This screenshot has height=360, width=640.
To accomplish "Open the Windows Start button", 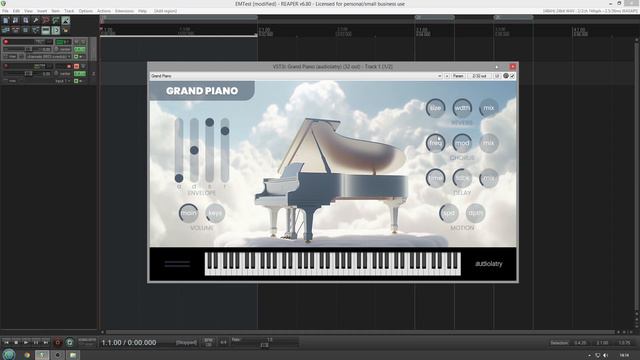I will pos(9,355).
